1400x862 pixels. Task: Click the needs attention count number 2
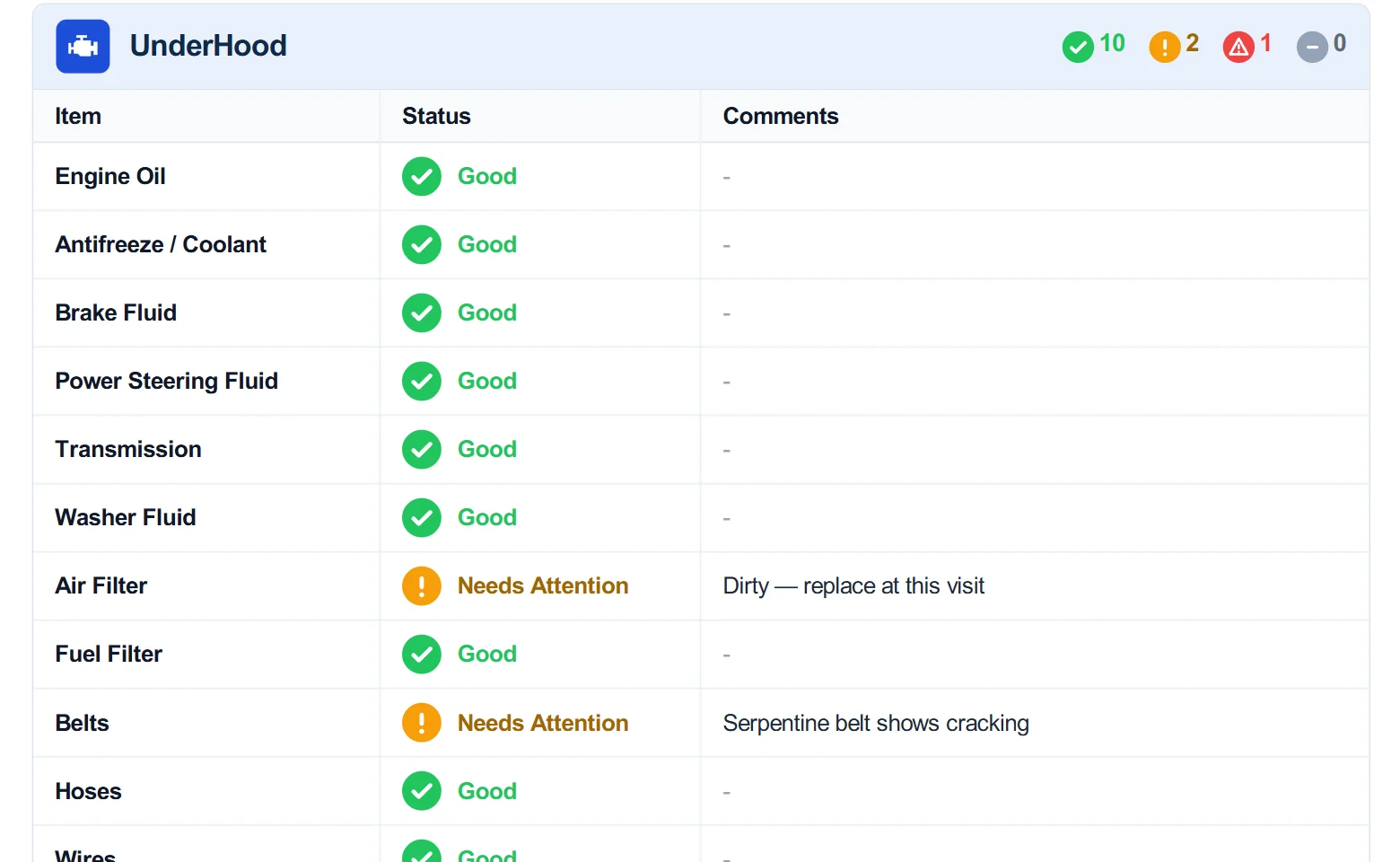pyautogui.click(x=1192, y=43)
